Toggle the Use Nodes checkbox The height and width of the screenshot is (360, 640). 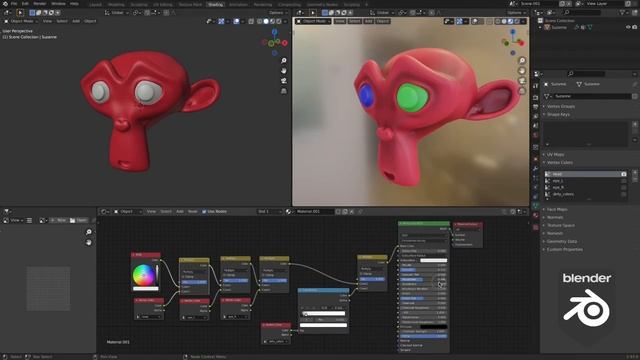204,211
